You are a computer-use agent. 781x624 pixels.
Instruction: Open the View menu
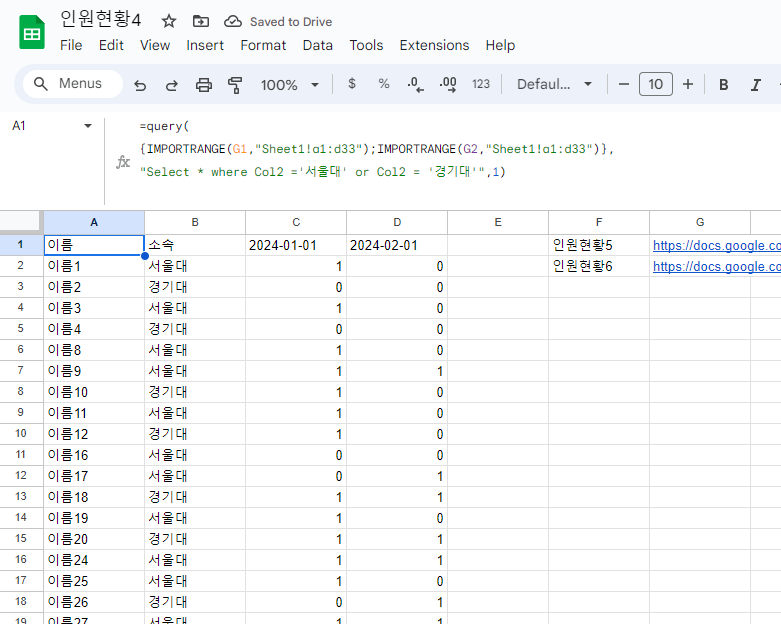(x=155, y=45)
